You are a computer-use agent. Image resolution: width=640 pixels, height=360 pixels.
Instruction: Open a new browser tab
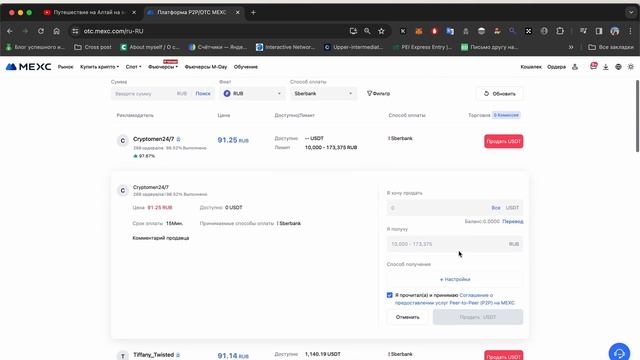(x=253, y=13)
